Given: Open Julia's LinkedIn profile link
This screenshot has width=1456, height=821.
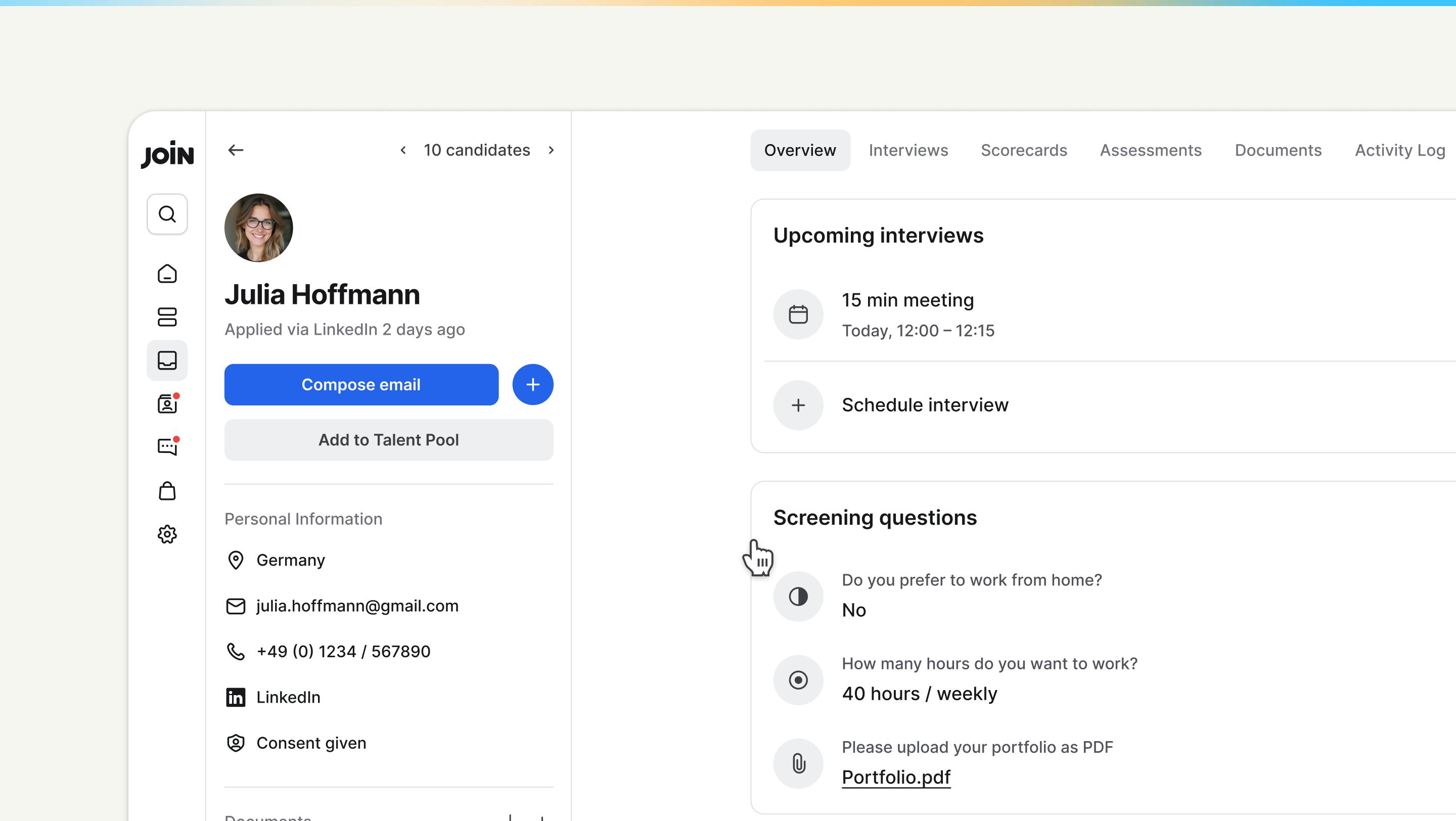Looking at the screenshot, I should tap(288, 697).
